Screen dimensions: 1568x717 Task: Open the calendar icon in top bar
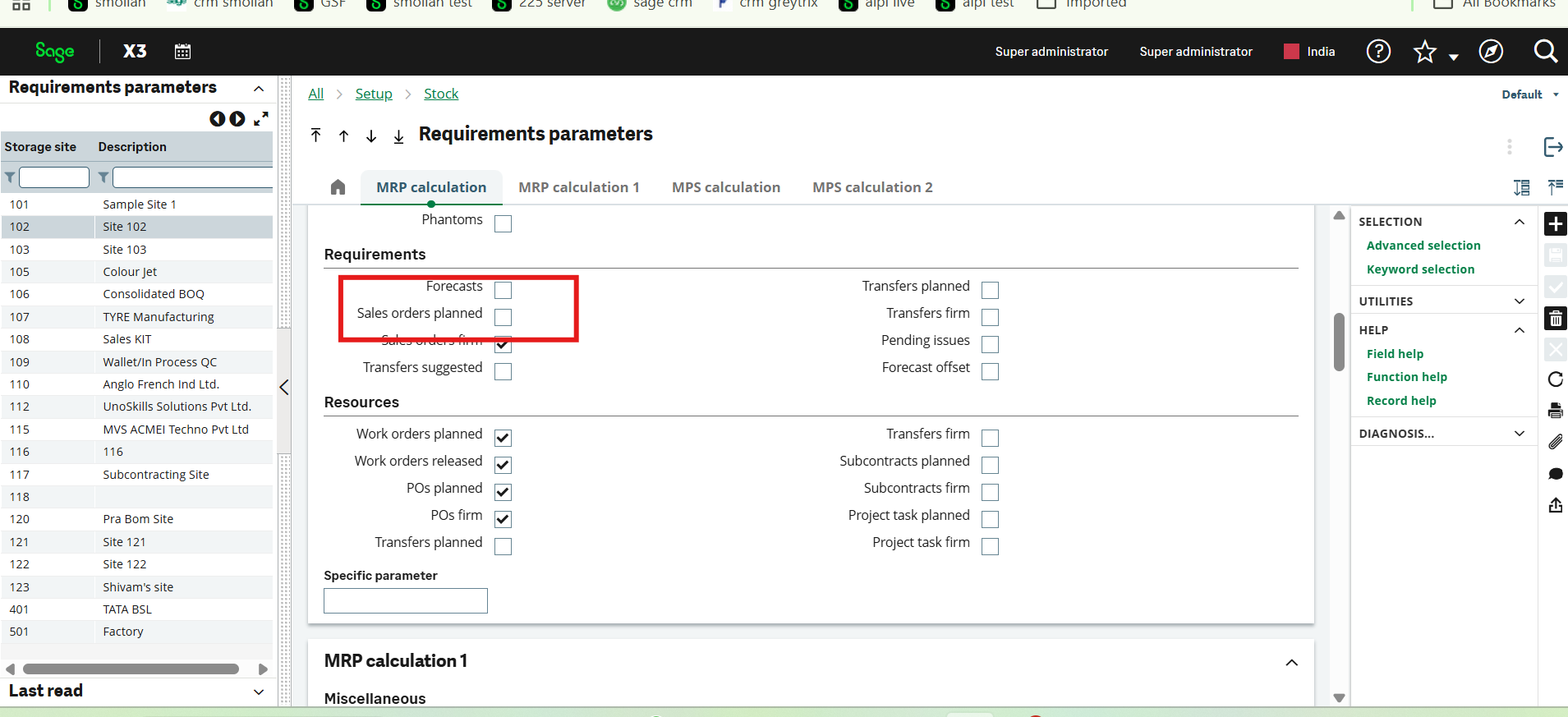tap(182, 52)
